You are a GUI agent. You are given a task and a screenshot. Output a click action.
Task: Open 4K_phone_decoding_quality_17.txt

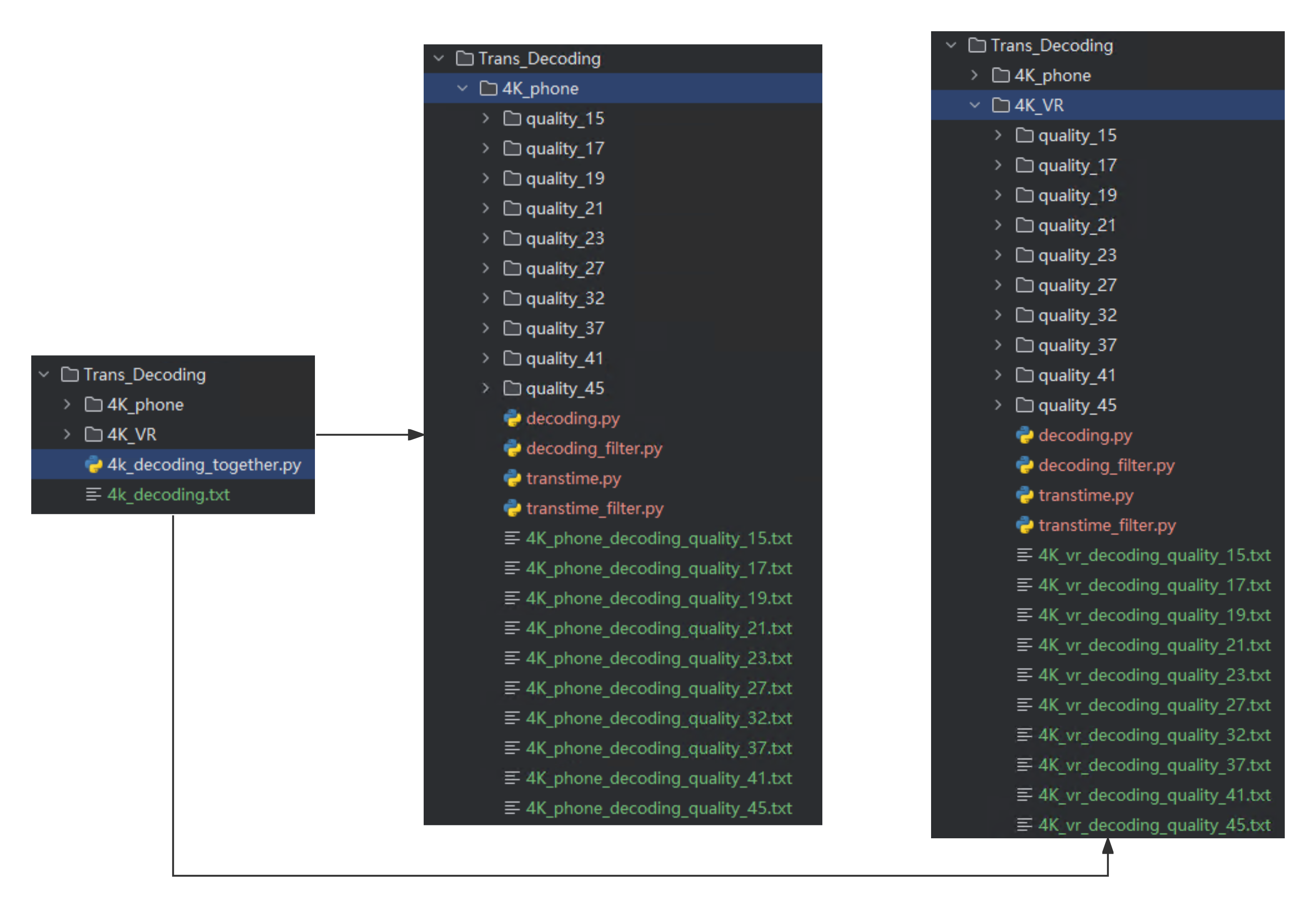click(x=659, y=568)
